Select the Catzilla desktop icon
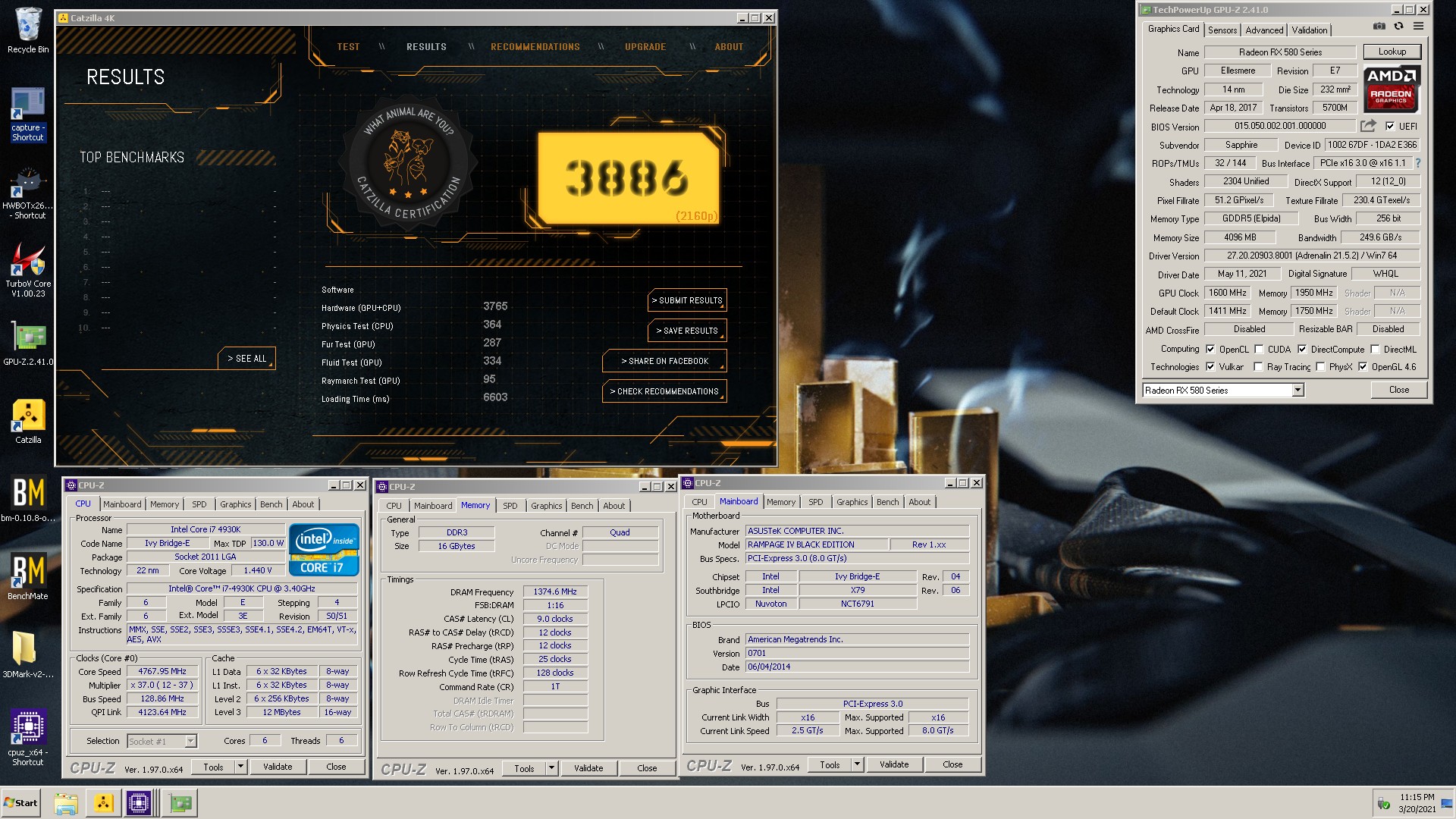 pyautogui.click(x=28, y=422)
